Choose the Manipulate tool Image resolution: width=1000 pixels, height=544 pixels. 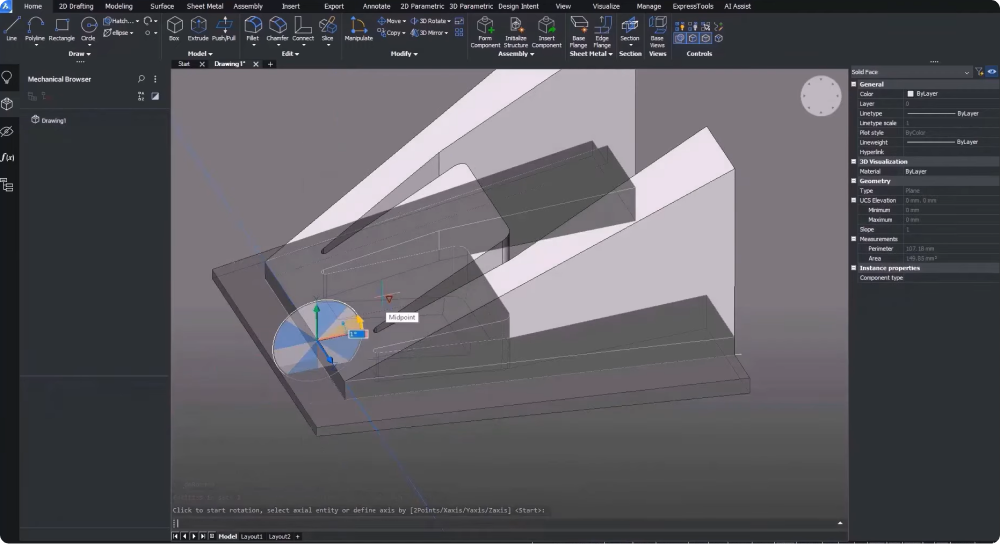click(358, 27)
